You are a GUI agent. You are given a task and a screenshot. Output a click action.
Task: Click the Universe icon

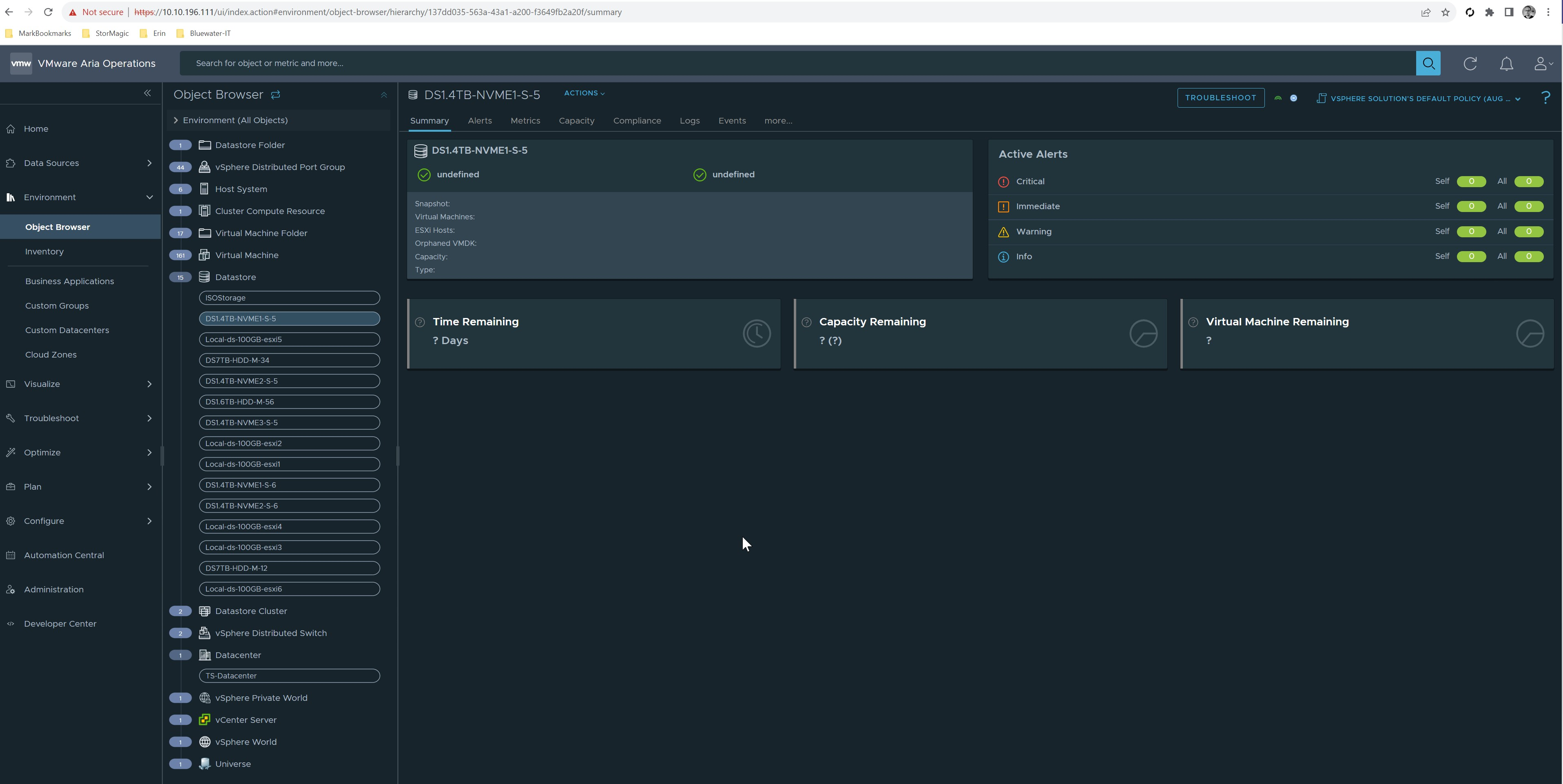204,764
